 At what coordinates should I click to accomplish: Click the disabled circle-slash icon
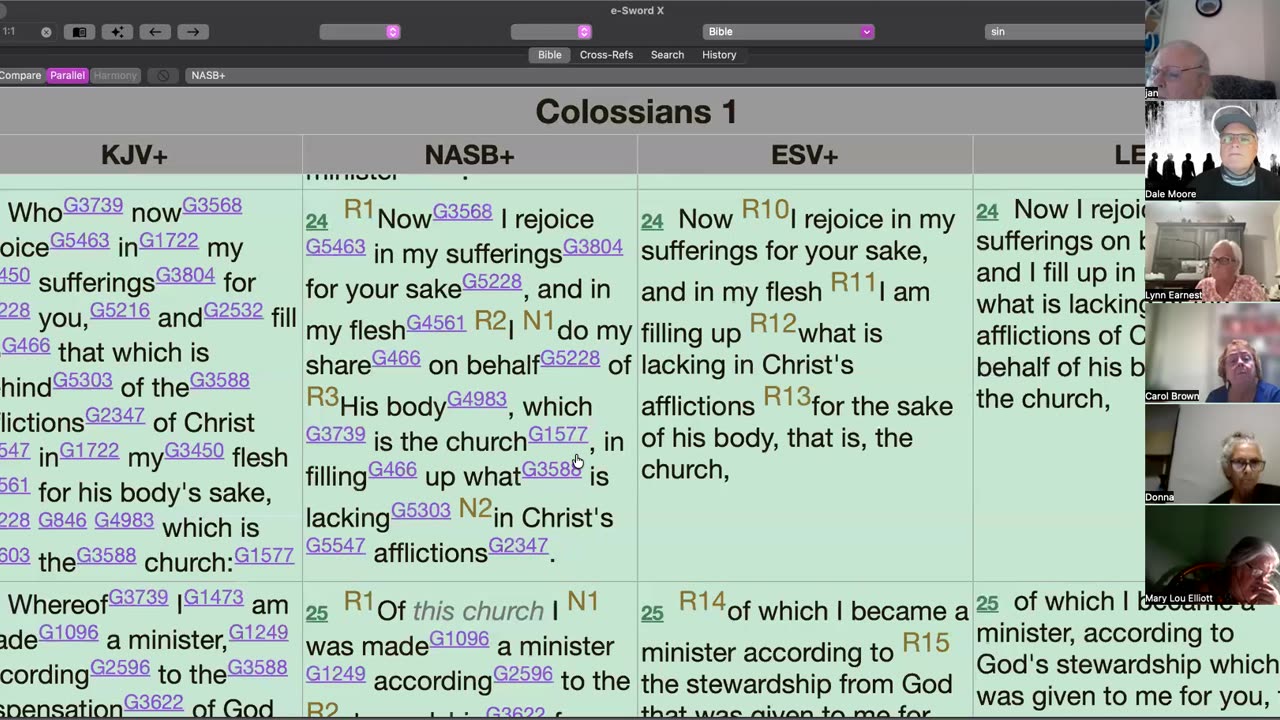[163, 75]
